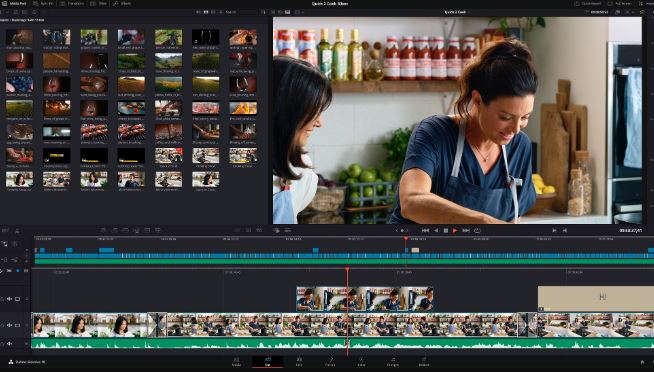Screen dimensions: 654x372
Task: Click the Close Up edit icon
Action: [136, 230]
